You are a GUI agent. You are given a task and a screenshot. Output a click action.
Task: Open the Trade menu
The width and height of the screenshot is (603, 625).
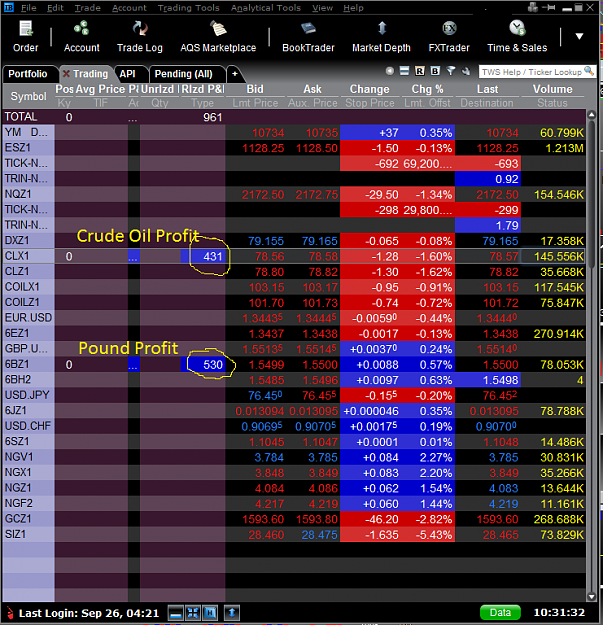pos(88,8)
